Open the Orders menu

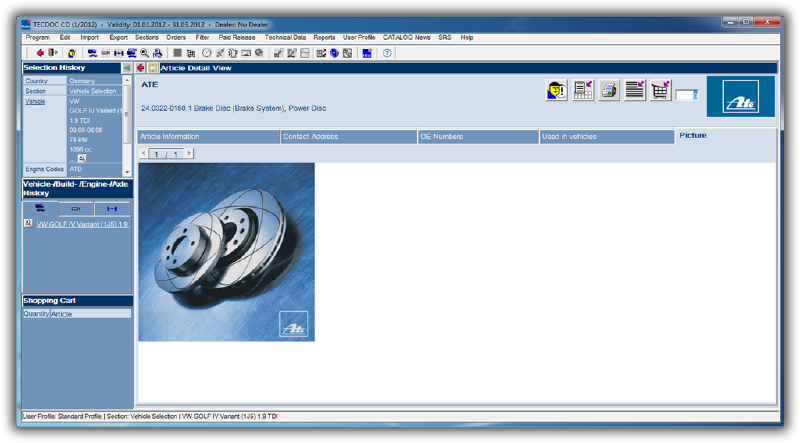[176, 38]
